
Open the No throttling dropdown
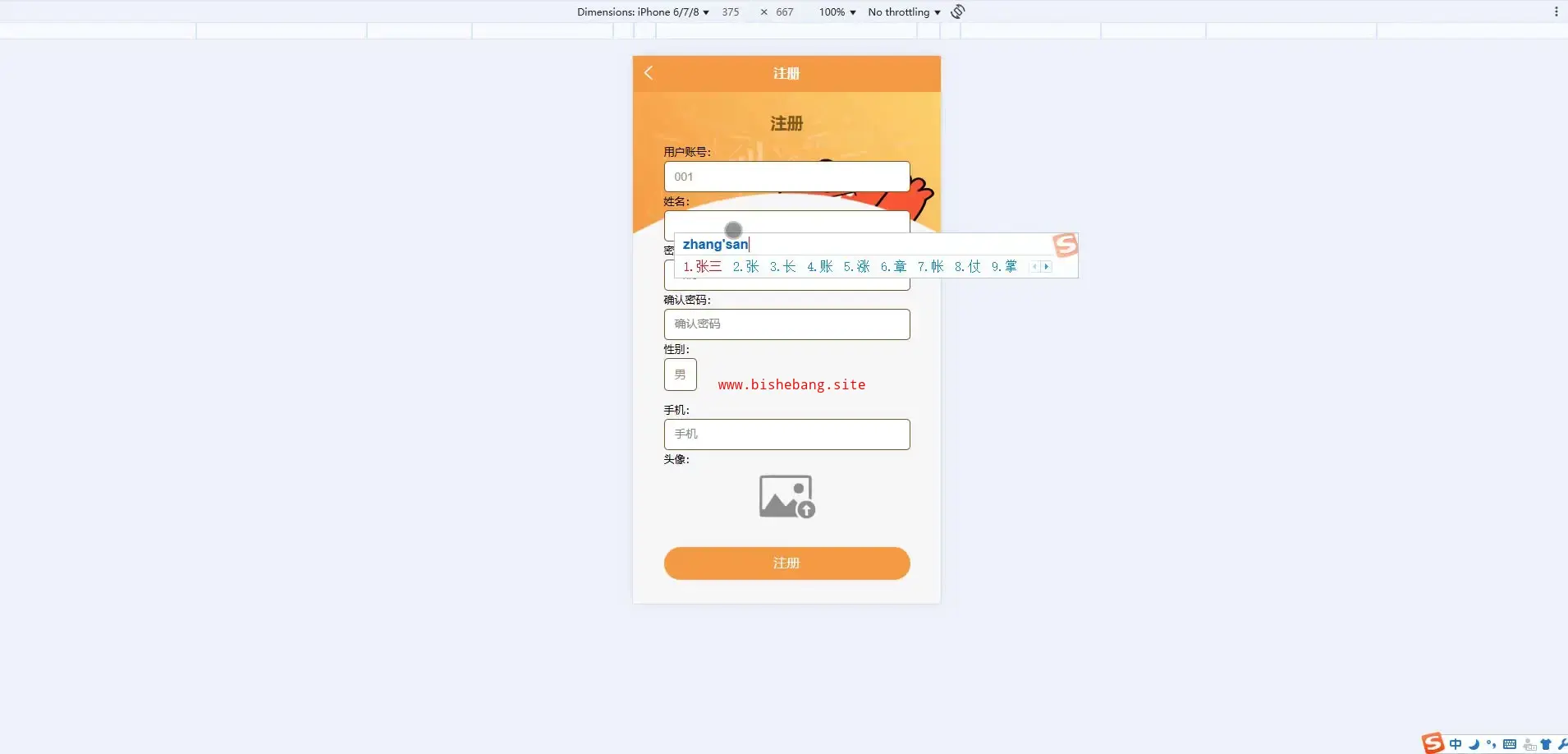pos(904,11)
